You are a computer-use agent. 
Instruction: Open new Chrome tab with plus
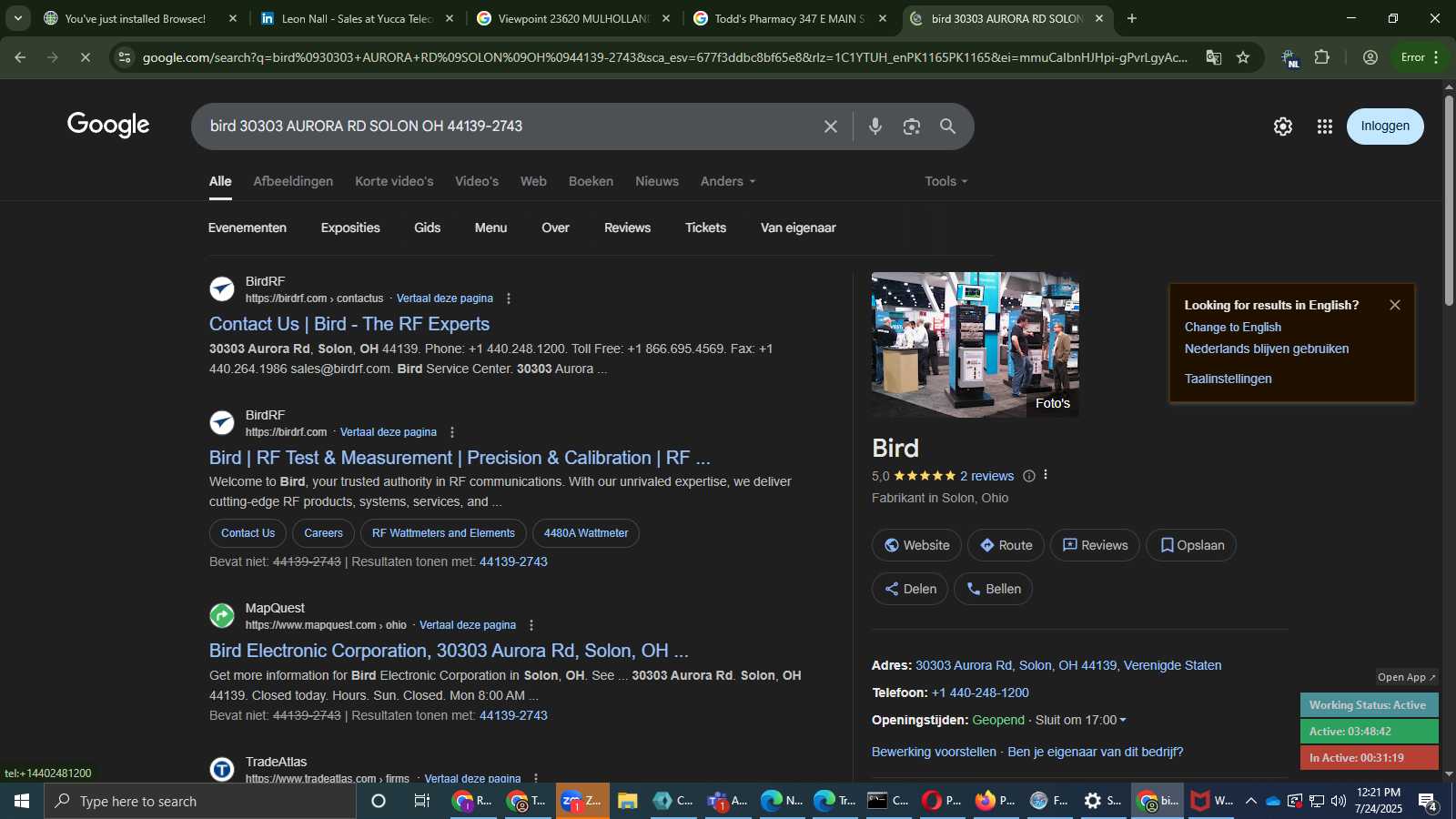tap(1132, 18)
